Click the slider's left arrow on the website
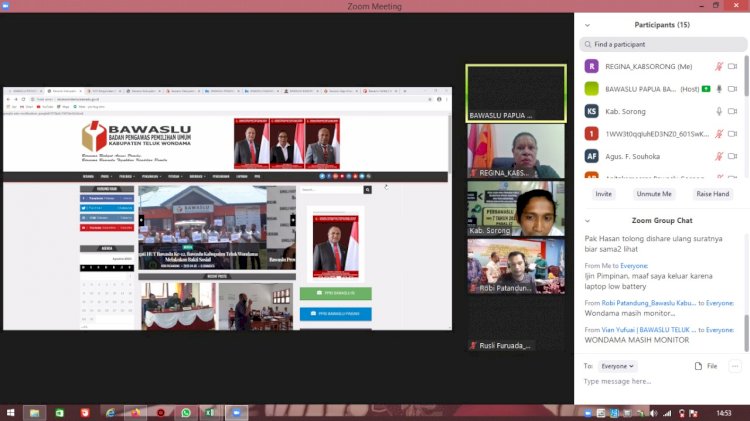 tap(141, 220)
